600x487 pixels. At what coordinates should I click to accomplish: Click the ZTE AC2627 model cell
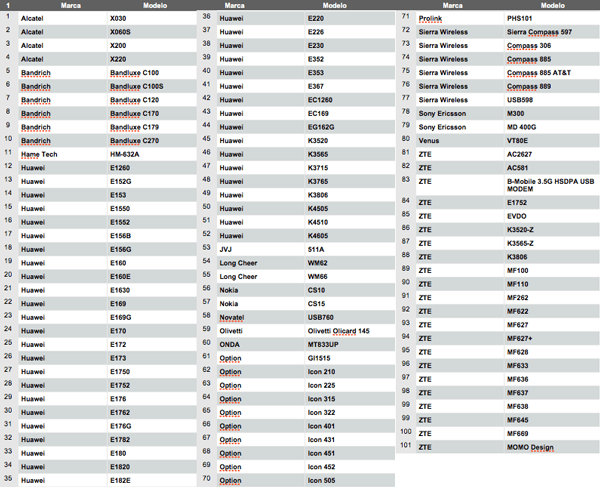click(552, 154)
